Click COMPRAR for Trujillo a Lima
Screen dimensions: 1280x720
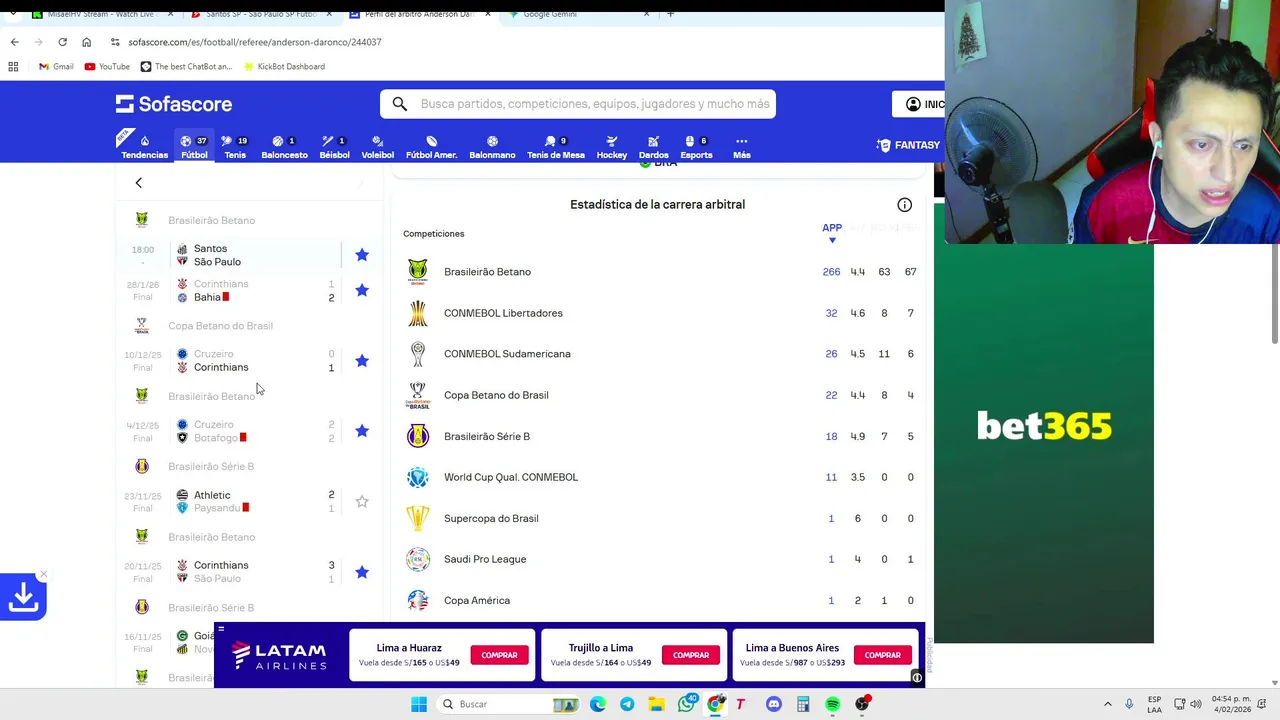click(x=691, y=655)
